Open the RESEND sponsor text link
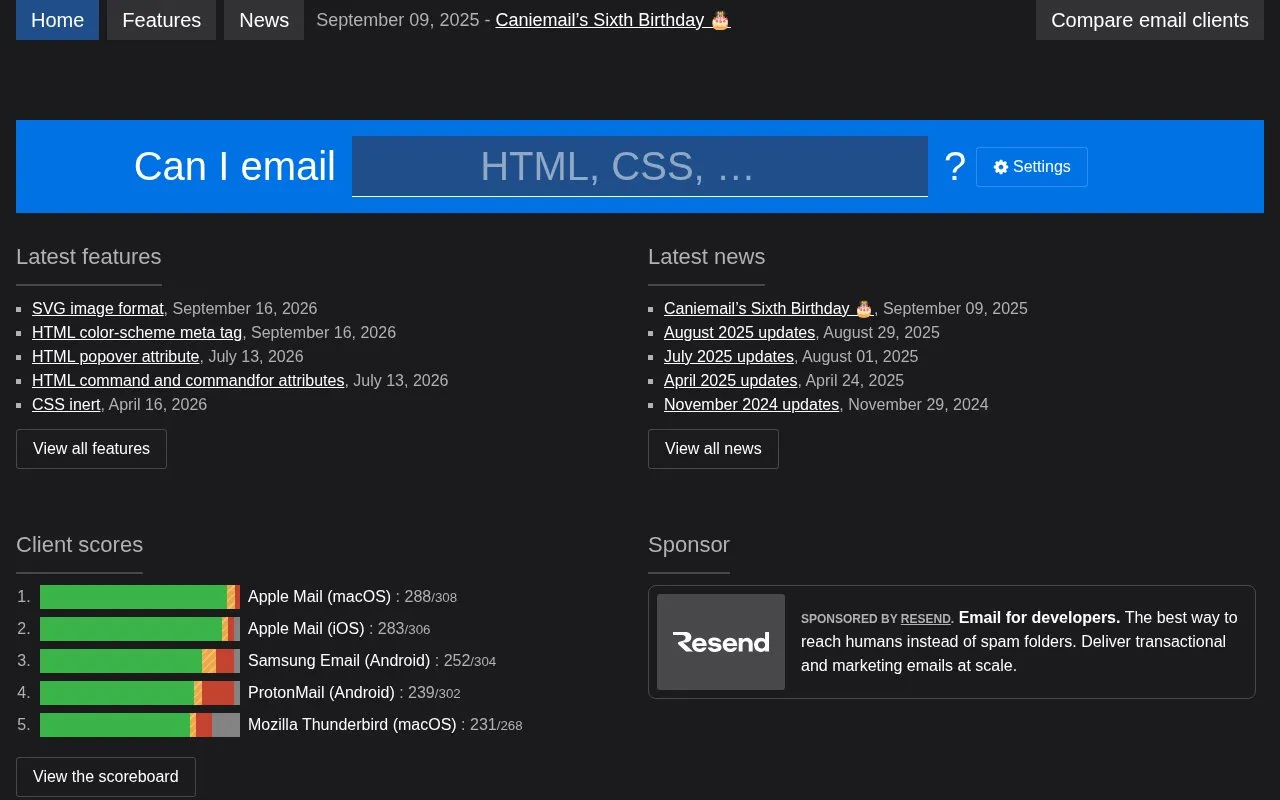This screenshot has height=800, width=1280. point(925,619)
